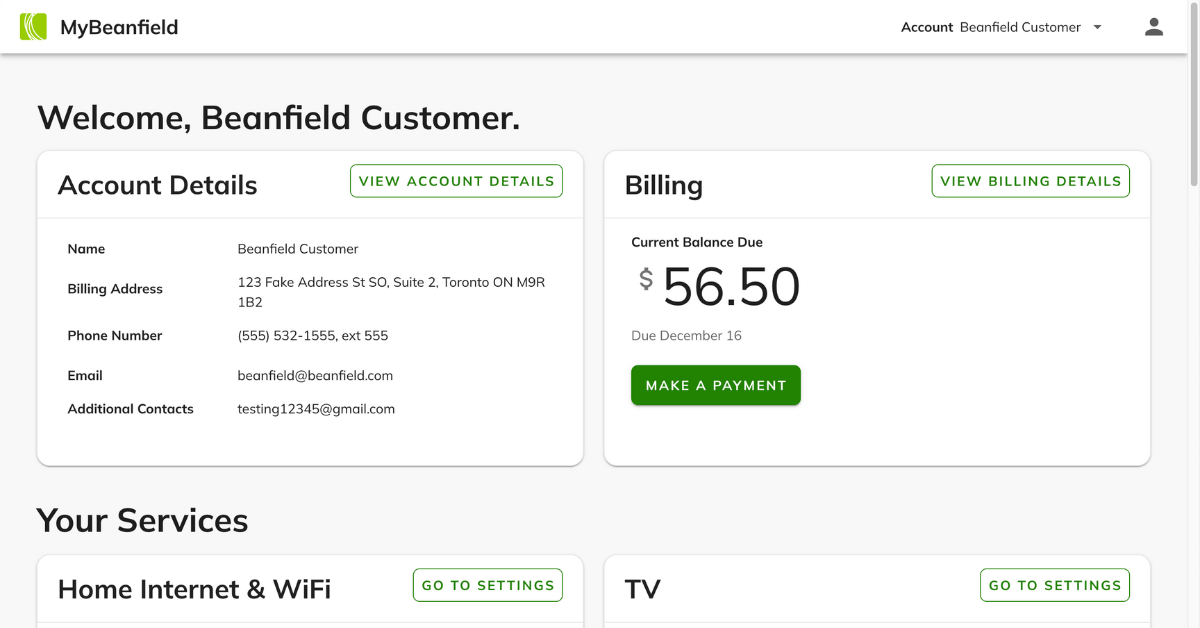
Task: Click the Due December 16 text
Action: pos(686,336)
